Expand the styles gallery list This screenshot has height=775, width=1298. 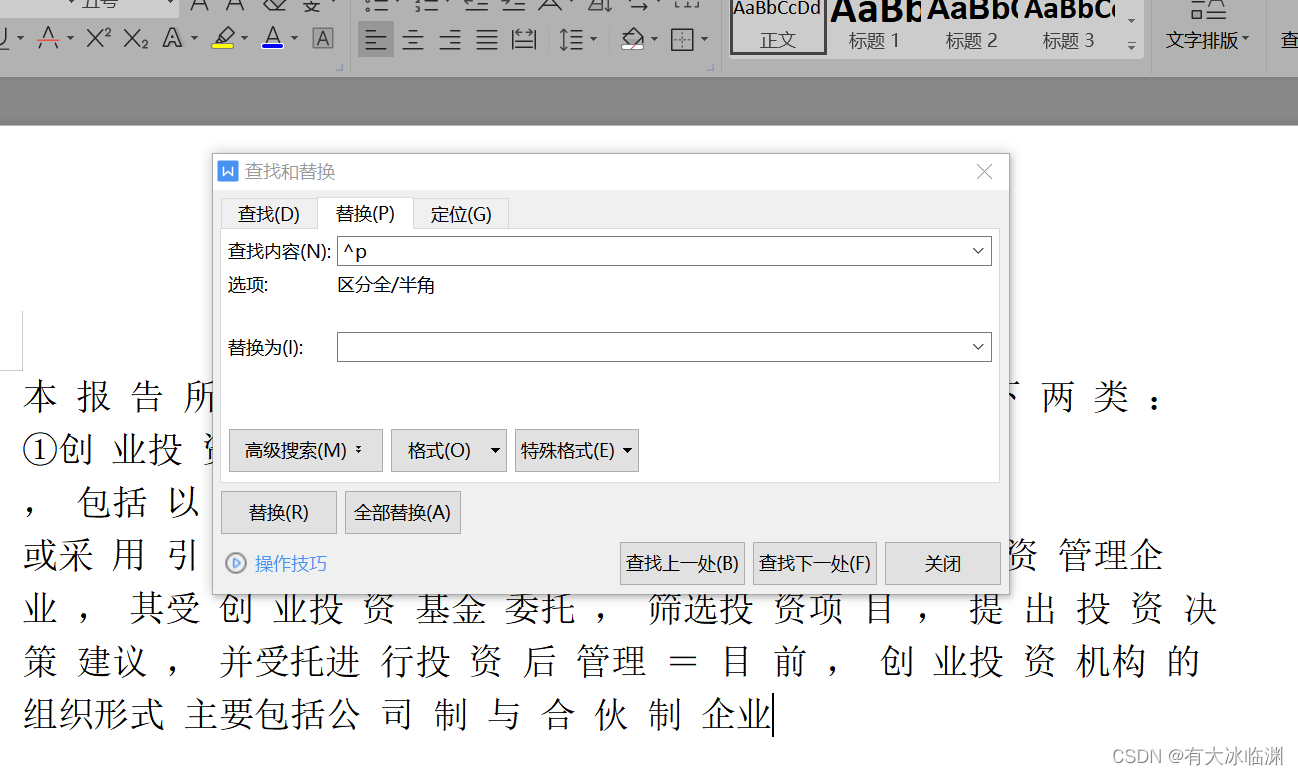point(1131,46)
